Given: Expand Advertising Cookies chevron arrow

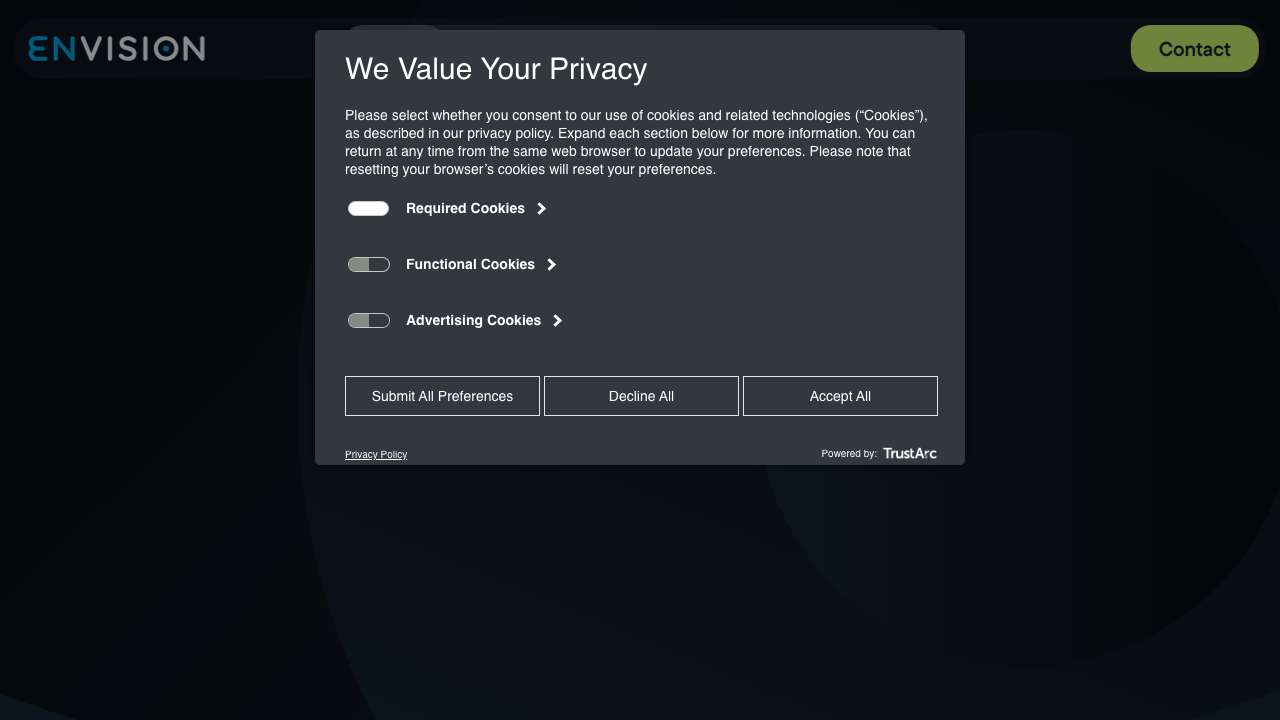Looking at the screenshot, I should pos(558,321).
